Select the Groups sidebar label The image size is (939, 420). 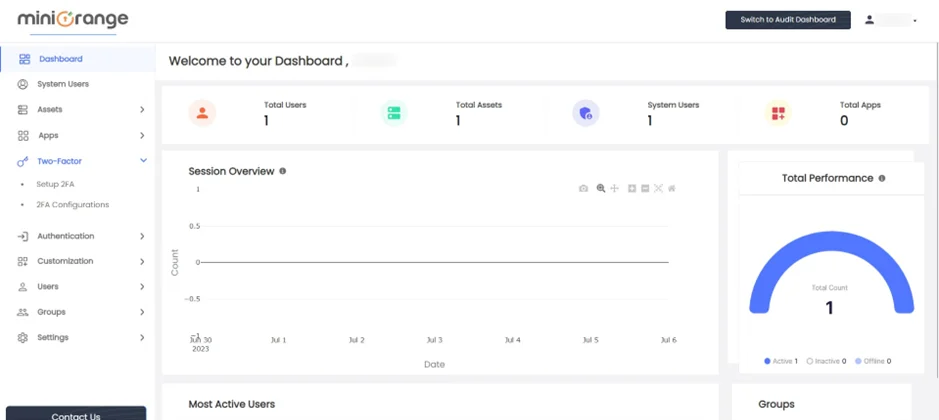pos(52,312)
